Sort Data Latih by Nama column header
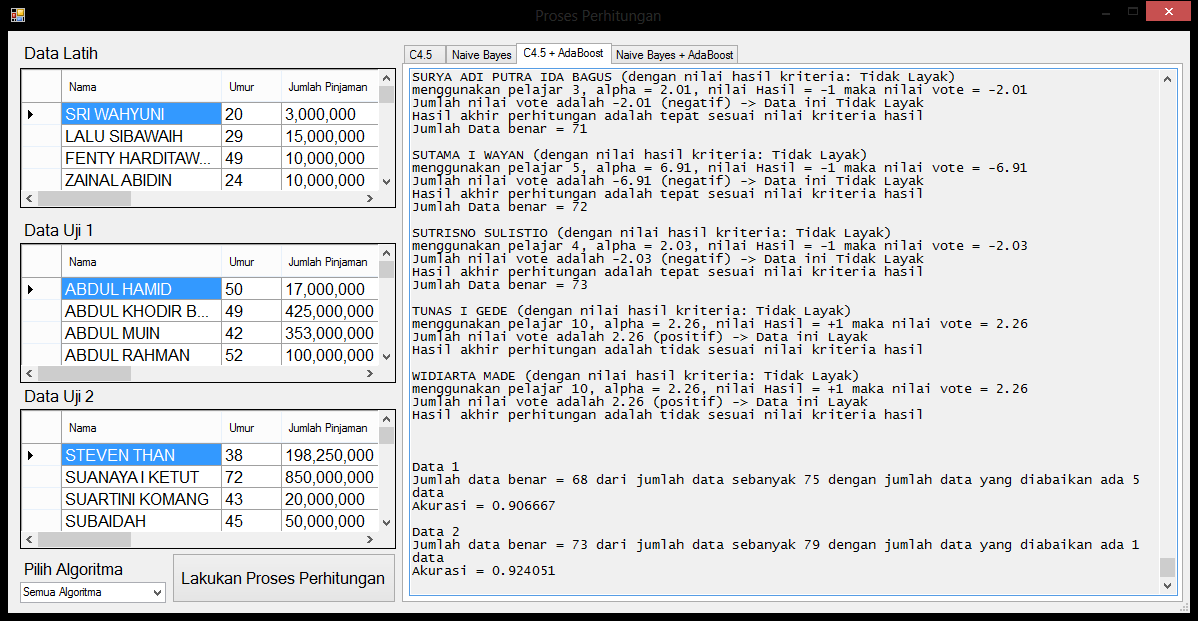Image resolution: width=1198 pixels, height=621 pixels. coord(140,87)
